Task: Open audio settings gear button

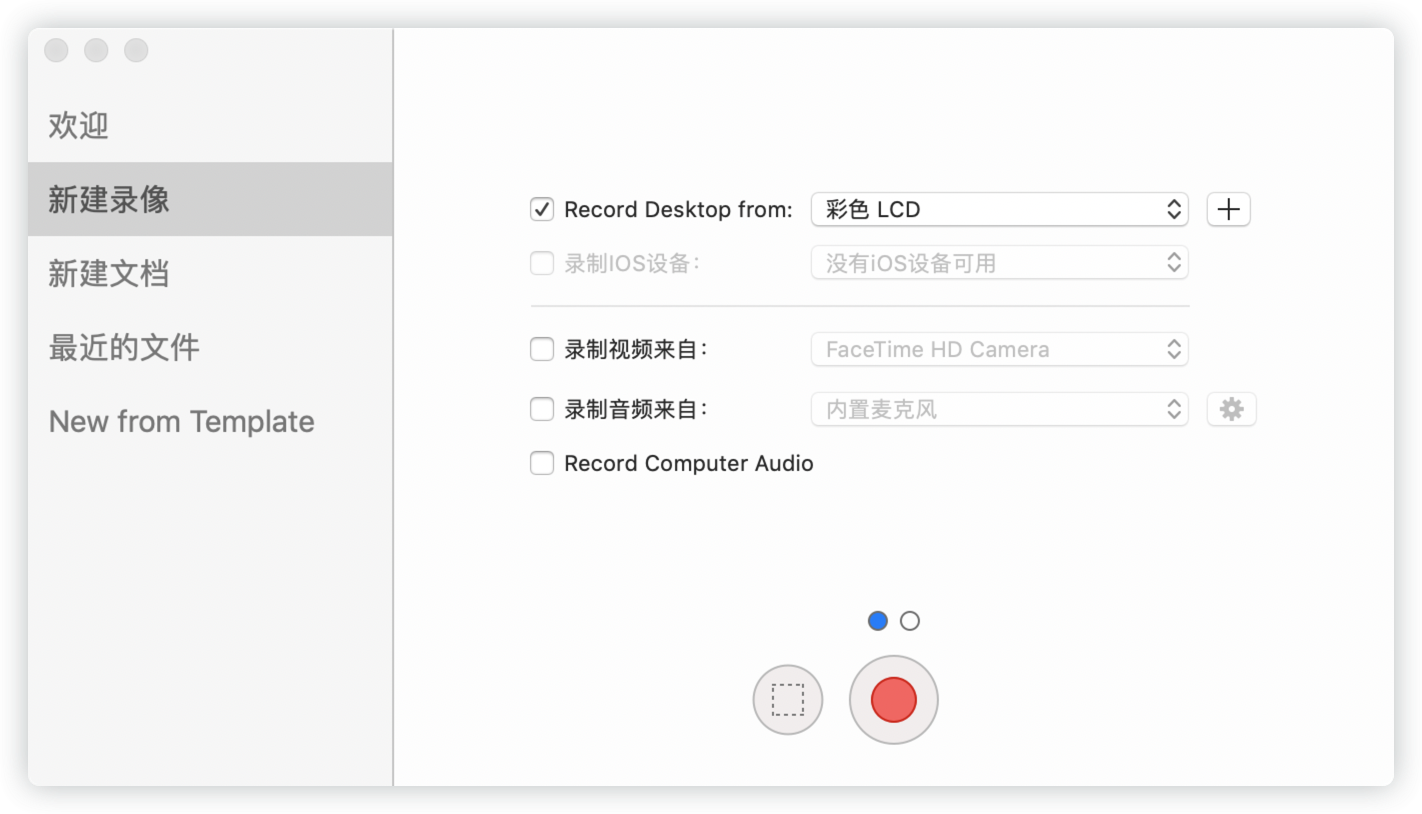Action: tap(1231, 409)
